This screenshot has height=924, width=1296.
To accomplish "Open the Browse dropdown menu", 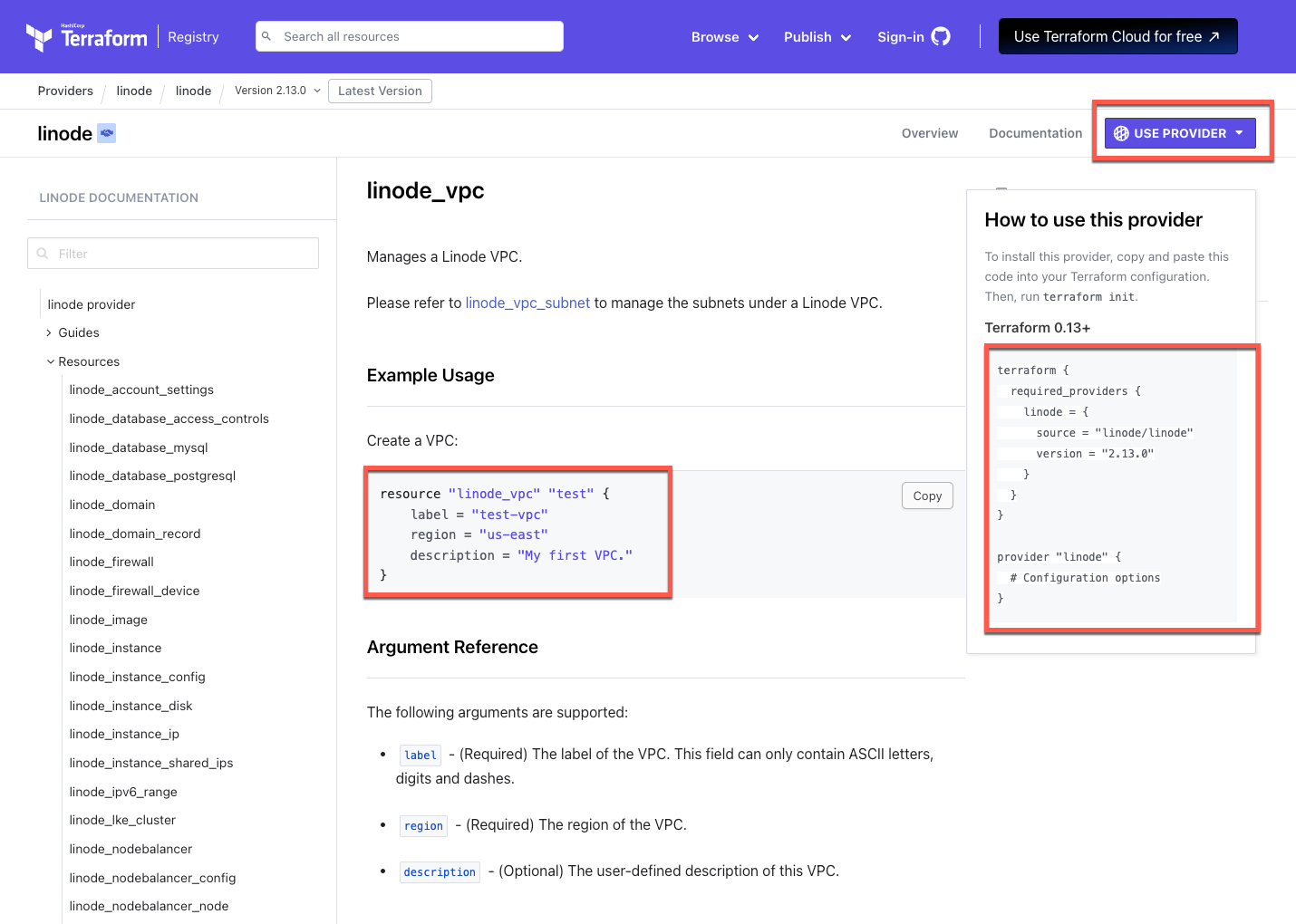I will point(724,37).
